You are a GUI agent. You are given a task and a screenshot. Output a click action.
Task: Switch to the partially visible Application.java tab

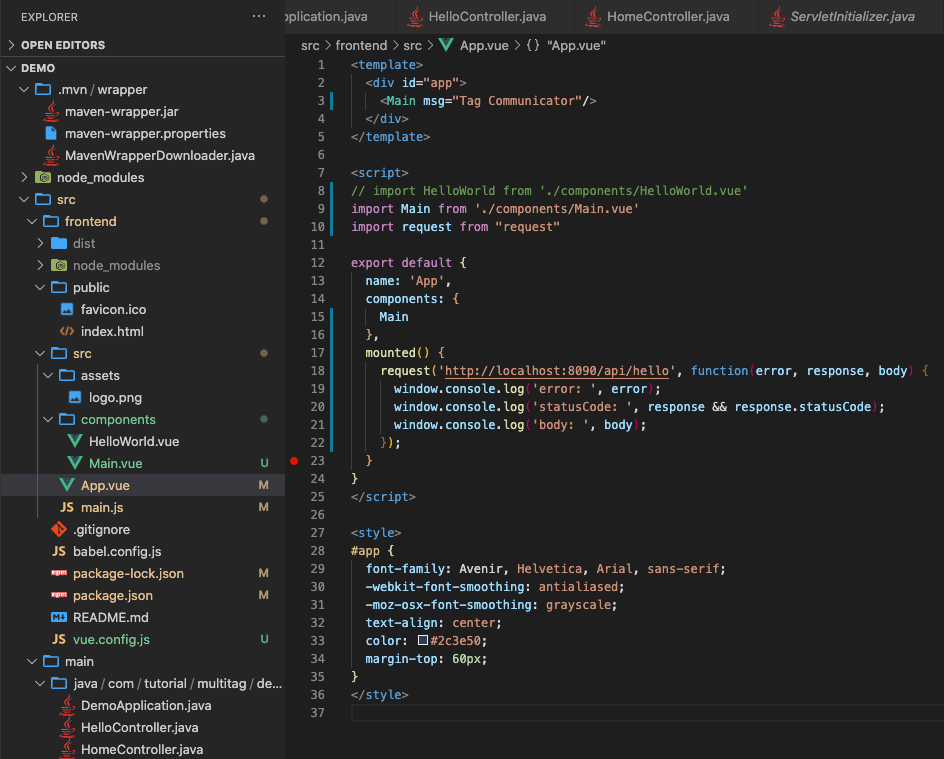(340, 17)
